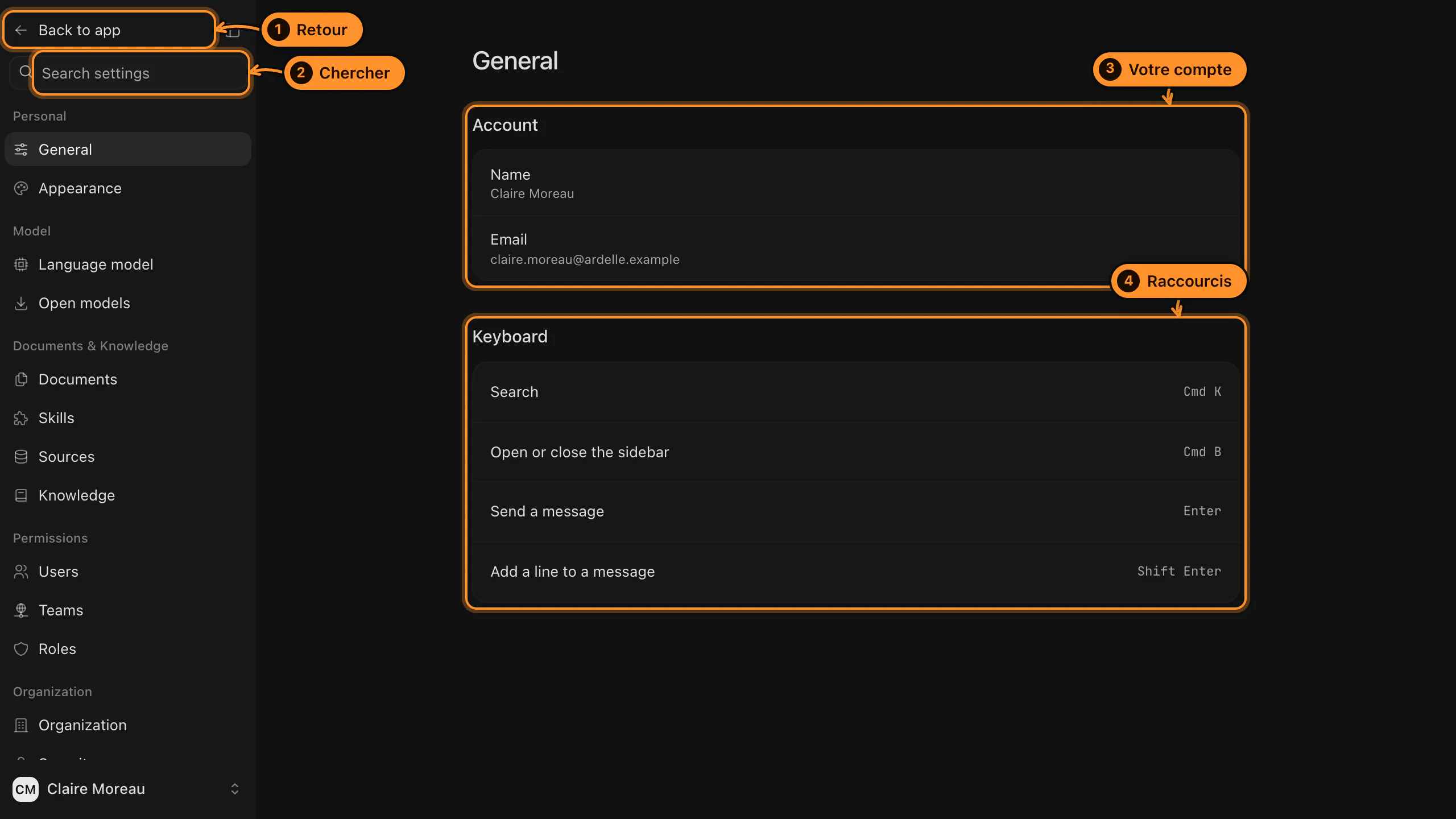1456x819 pixels.
Task: Click the Back to app button
Action: 109,30
